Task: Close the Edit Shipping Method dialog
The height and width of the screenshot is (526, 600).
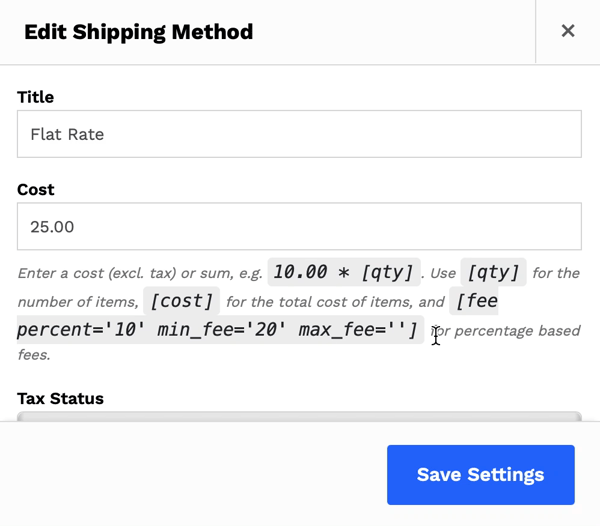Action: 567,31
